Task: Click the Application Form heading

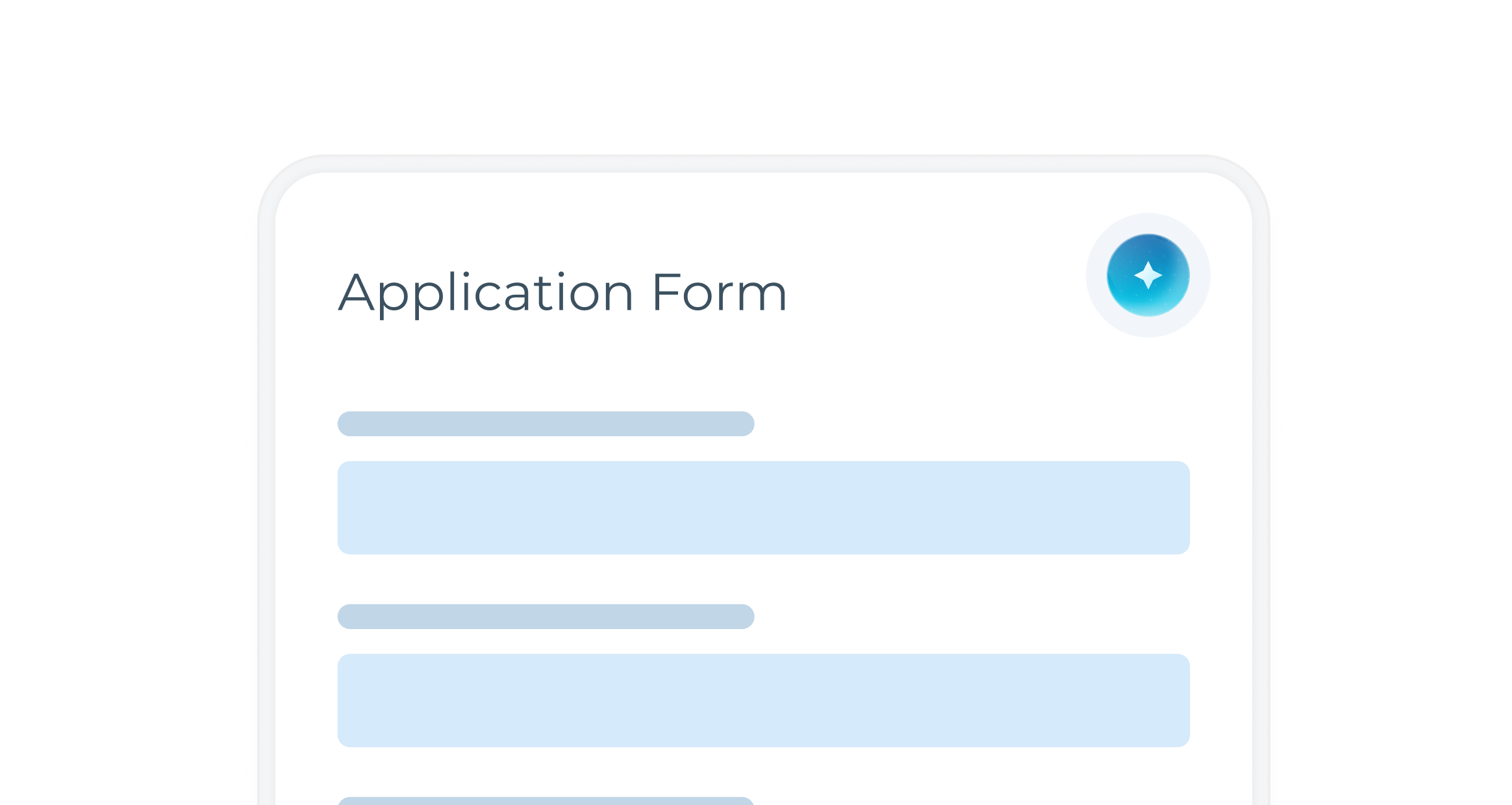Action: point(562,293)
